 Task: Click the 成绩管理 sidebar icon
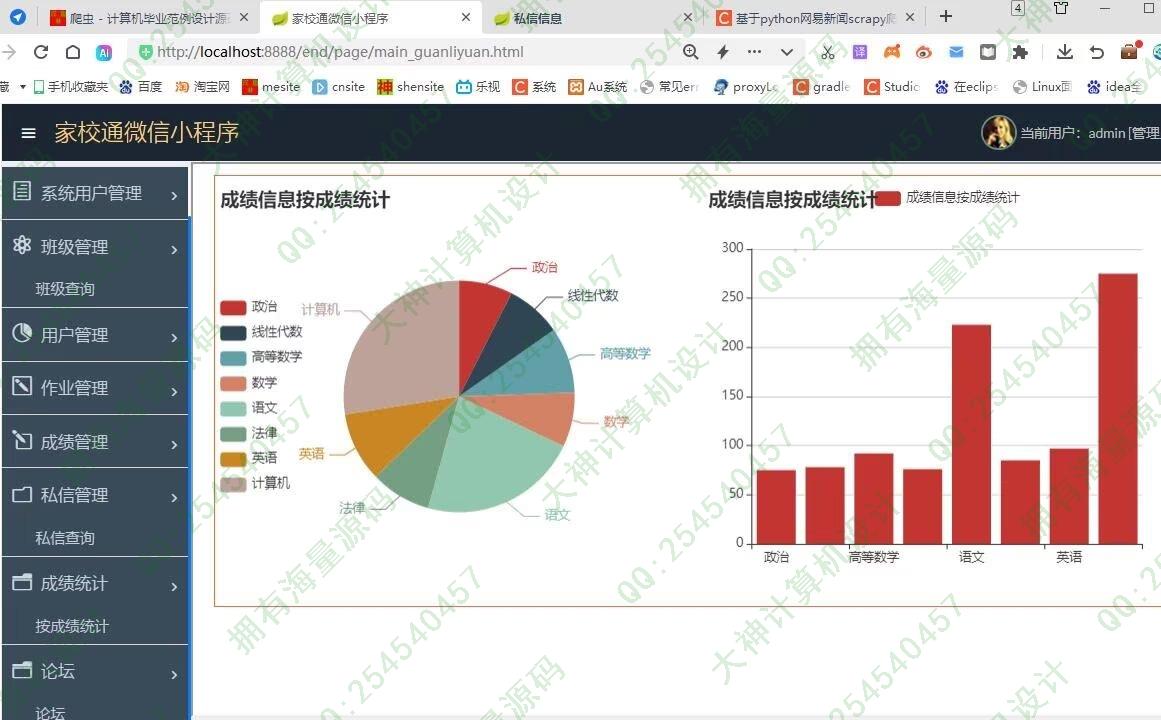tap(22, 440)
